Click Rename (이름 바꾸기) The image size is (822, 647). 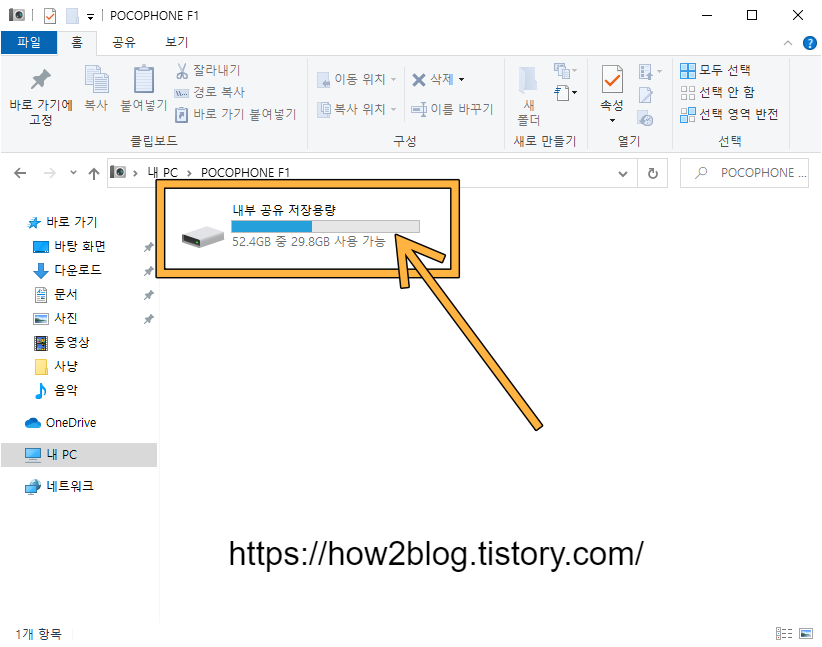[452, 109]
